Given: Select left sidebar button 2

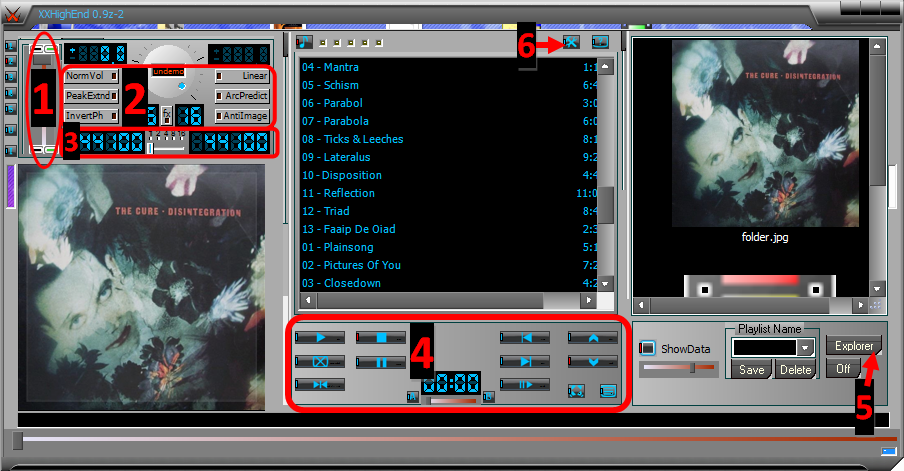Looking at the screenshot, I should coord(10,61).
